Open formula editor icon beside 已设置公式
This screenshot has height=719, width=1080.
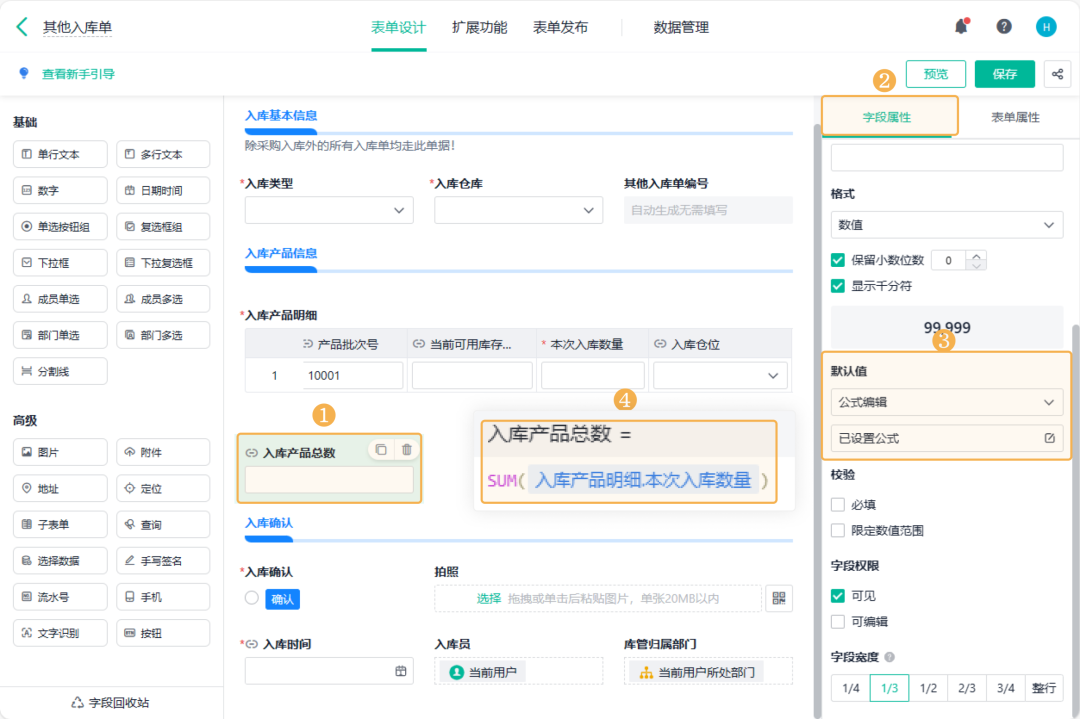[1050, 438]
